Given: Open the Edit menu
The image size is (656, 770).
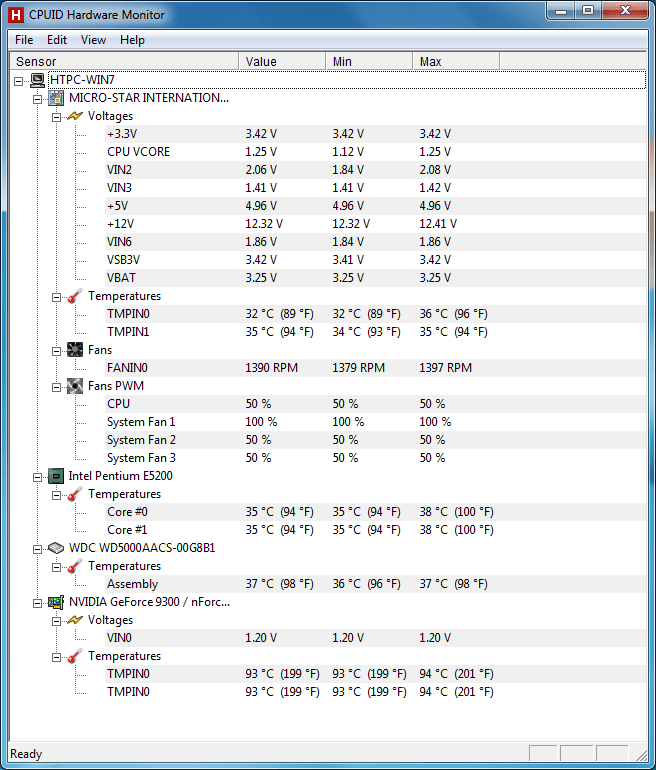Looking at the screenshot, I should pos(57,40).
